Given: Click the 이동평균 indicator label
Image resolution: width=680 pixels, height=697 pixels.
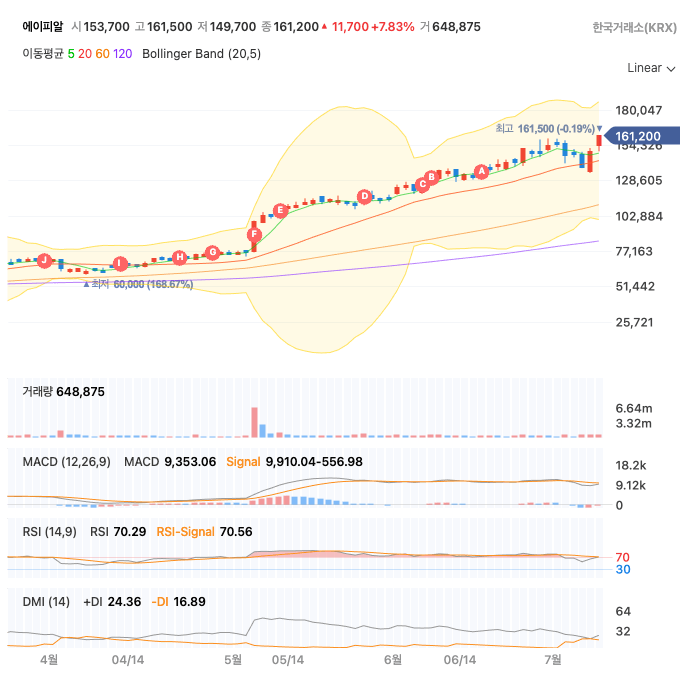Looking at the screenshot, I should [x=43, y=54].
